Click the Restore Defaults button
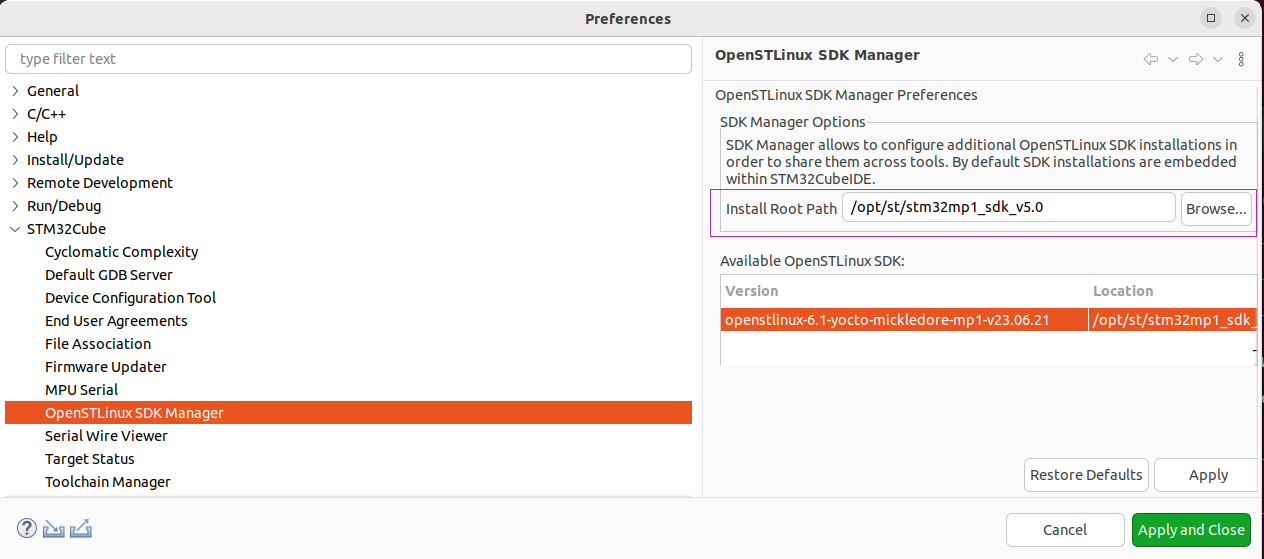Screen dimensions: 1264x559 (x=1086, y=475)
